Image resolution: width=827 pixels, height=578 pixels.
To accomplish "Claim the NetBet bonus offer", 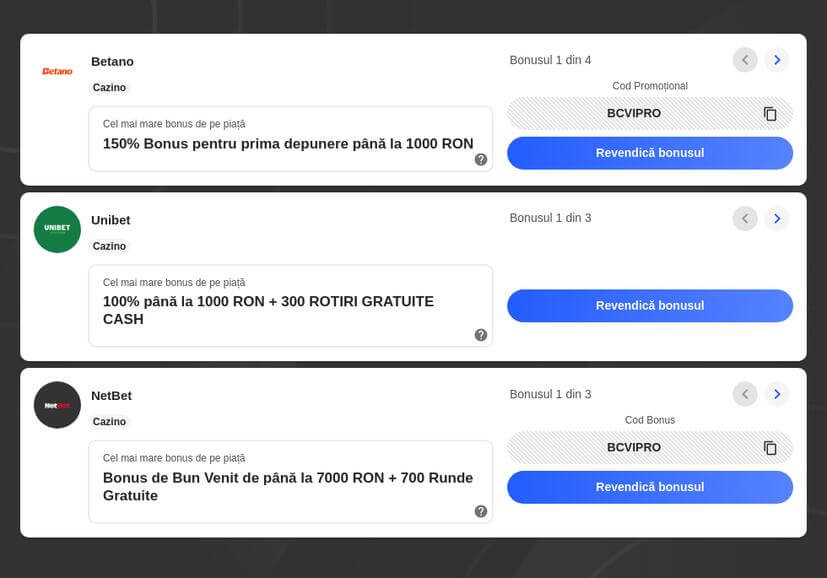I will 650,487.
